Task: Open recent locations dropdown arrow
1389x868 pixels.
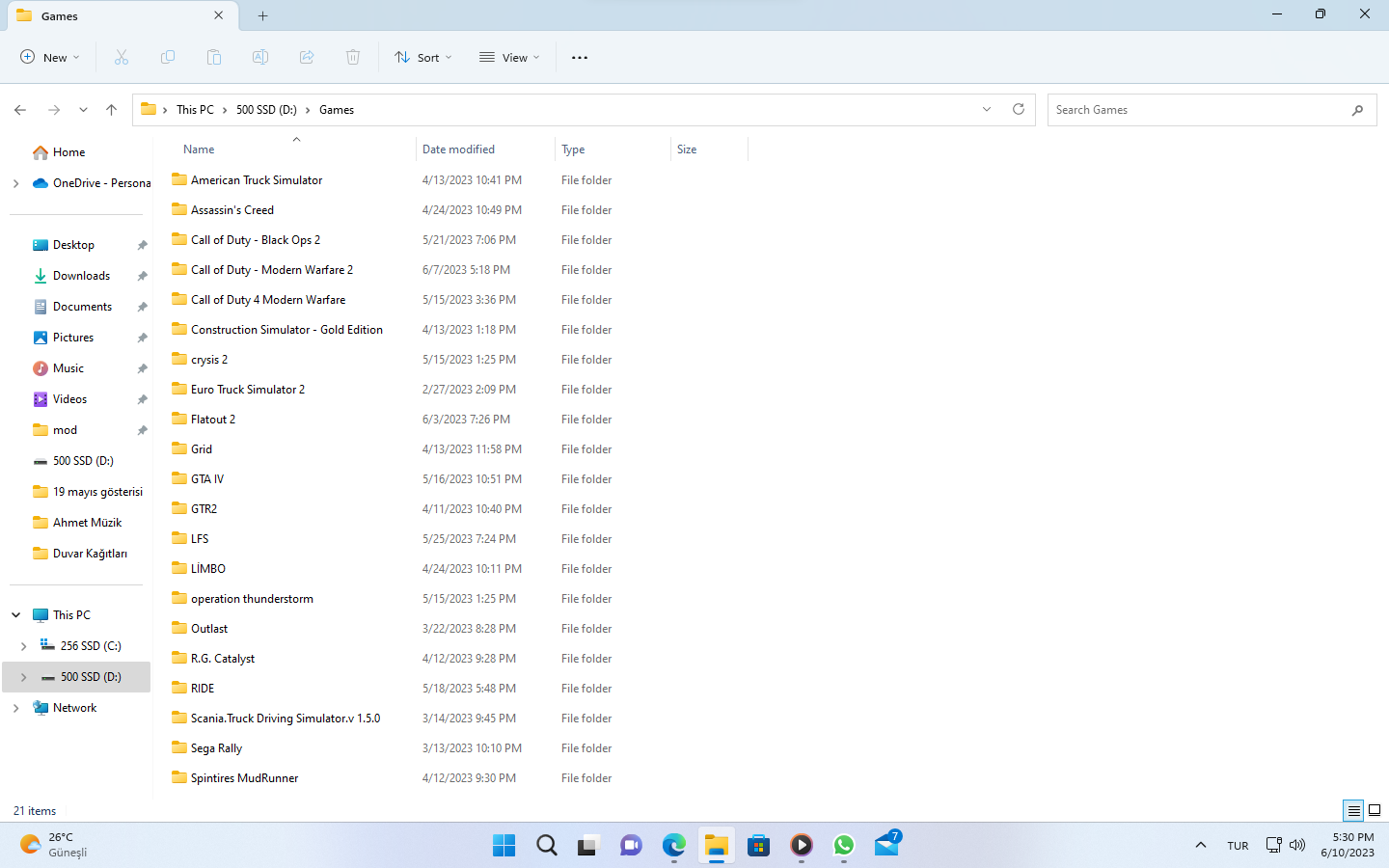Action: point(84,110)
